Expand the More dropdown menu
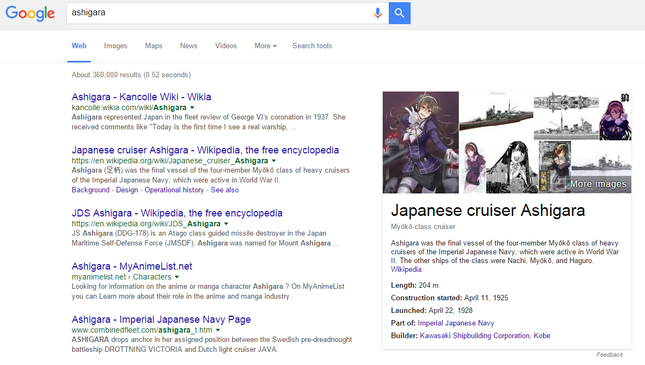This screenshot has width=645, height=365. tap(265, 46)
